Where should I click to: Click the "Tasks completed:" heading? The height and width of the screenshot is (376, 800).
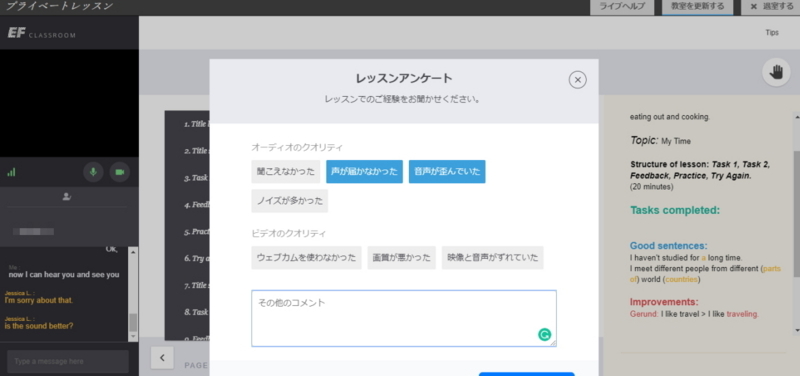(675, 210)
